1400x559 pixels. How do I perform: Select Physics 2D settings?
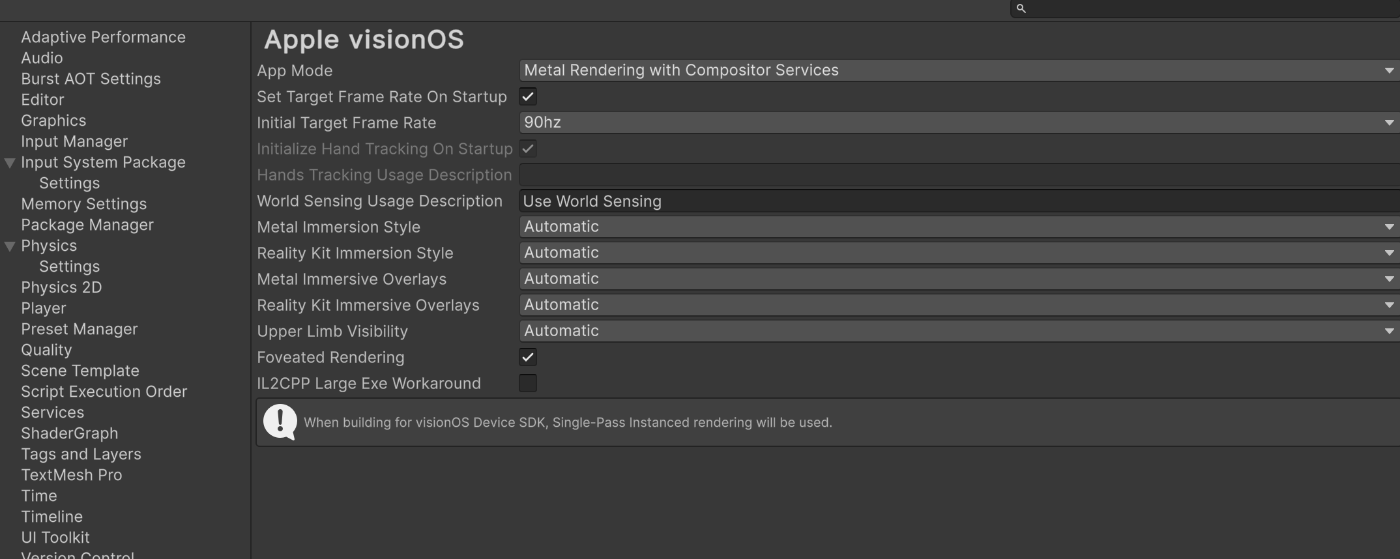click(61, 288)
